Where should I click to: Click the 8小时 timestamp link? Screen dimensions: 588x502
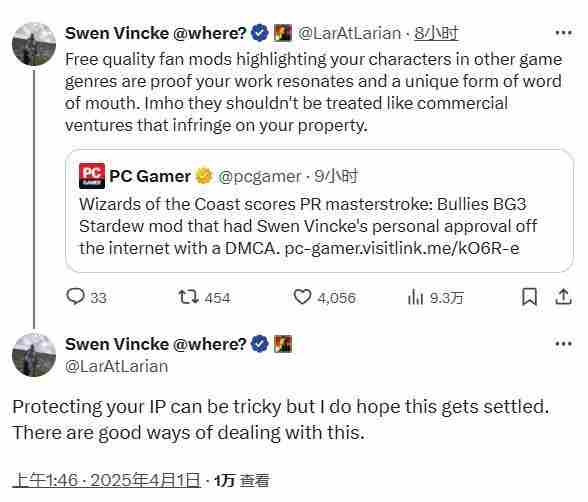[x=436, y=33]
